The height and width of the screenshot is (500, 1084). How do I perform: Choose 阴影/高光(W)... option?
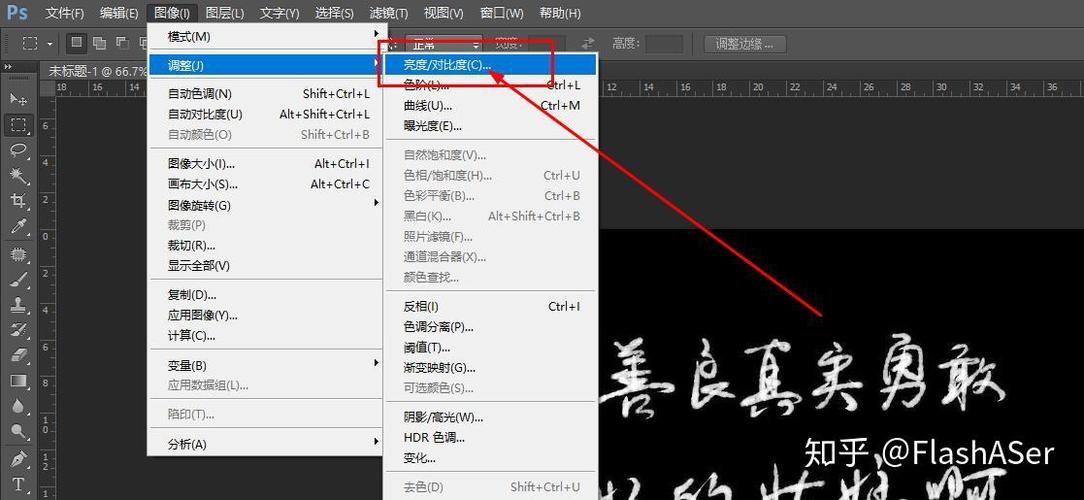[x=490, y=417]
